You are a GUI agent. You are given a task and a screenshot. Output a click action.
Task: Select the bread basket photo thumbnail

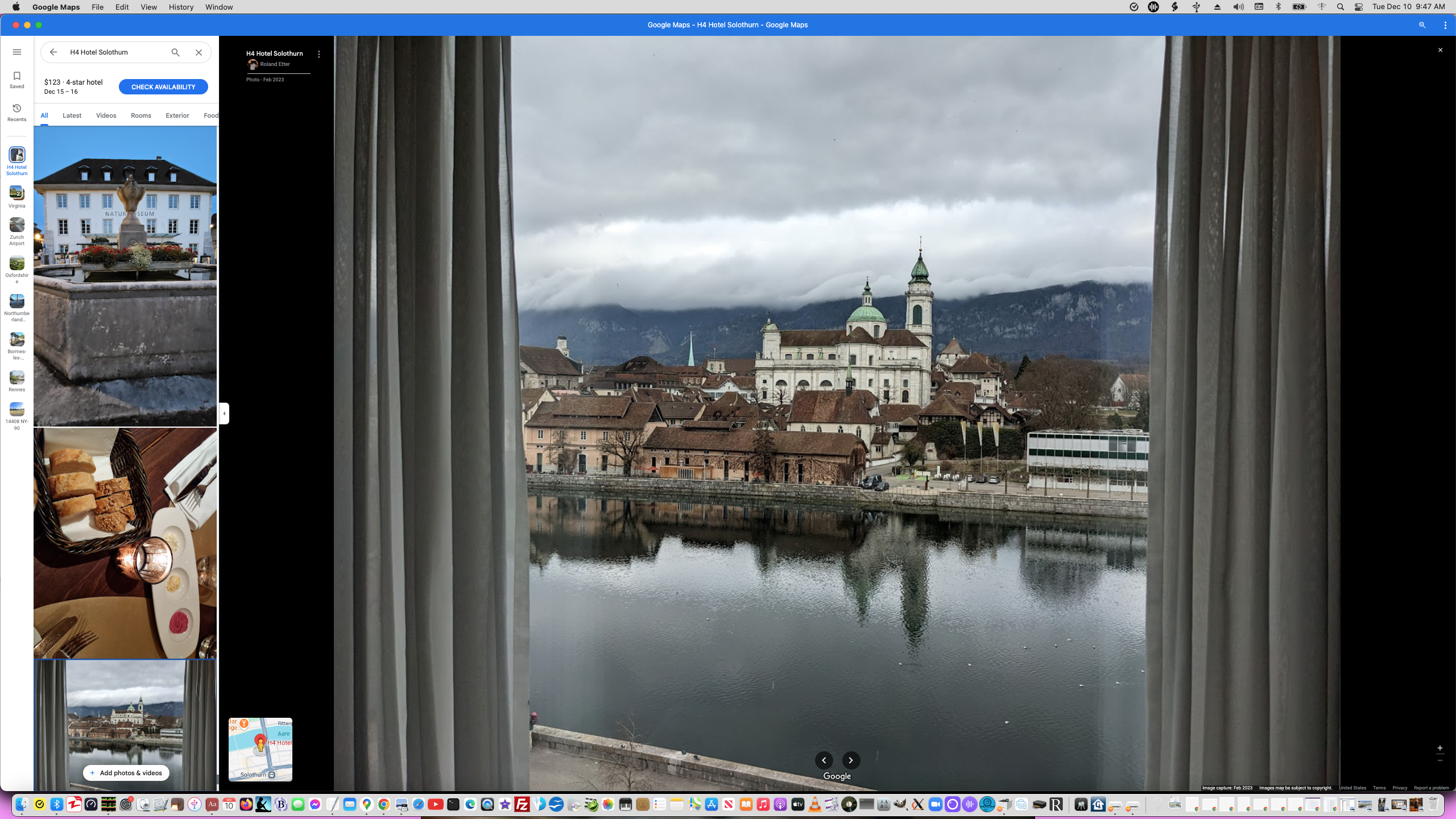click(125, 543)
